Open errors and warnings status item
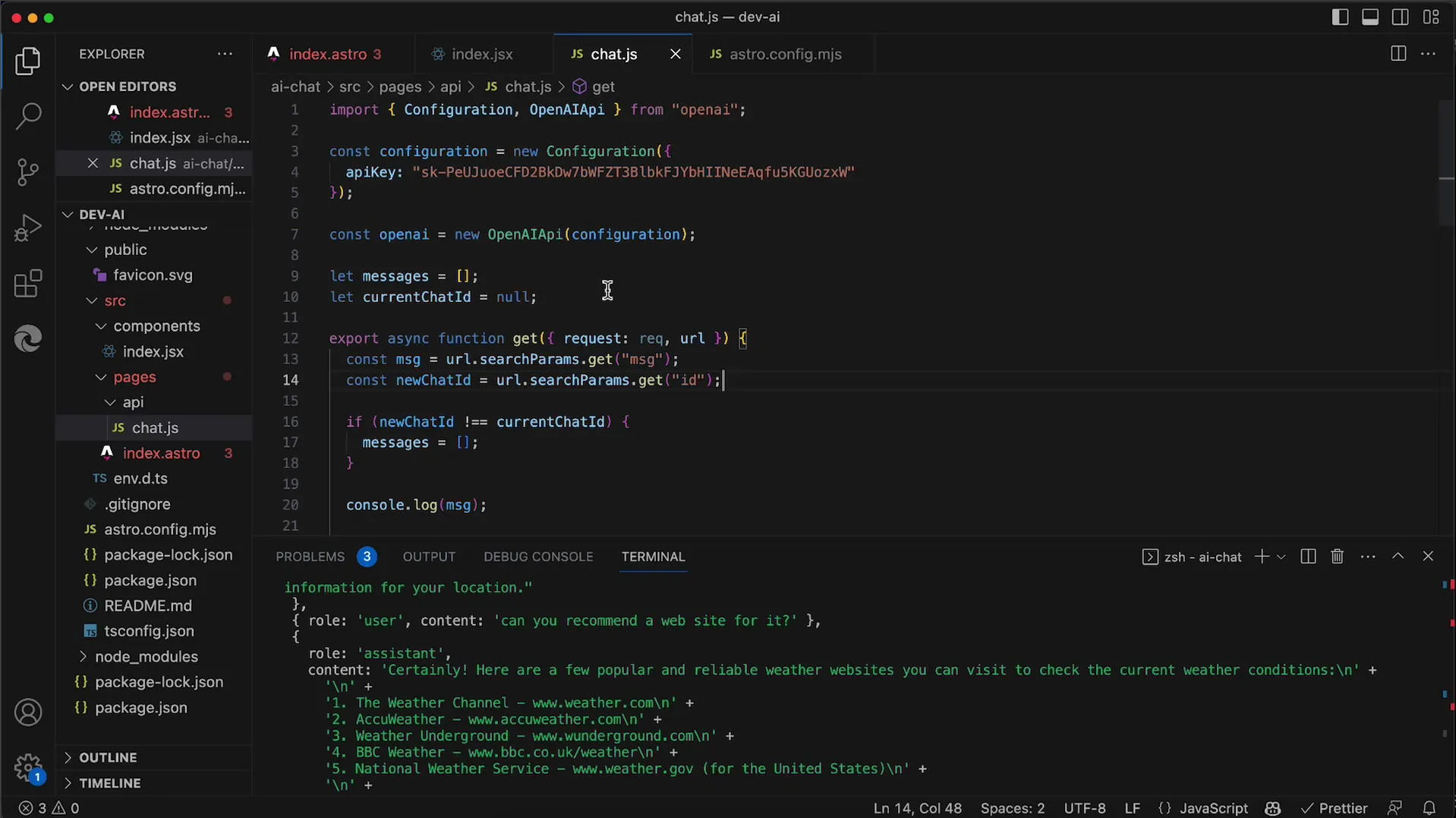Screen dimensions: 1456x818 (49, 808)
